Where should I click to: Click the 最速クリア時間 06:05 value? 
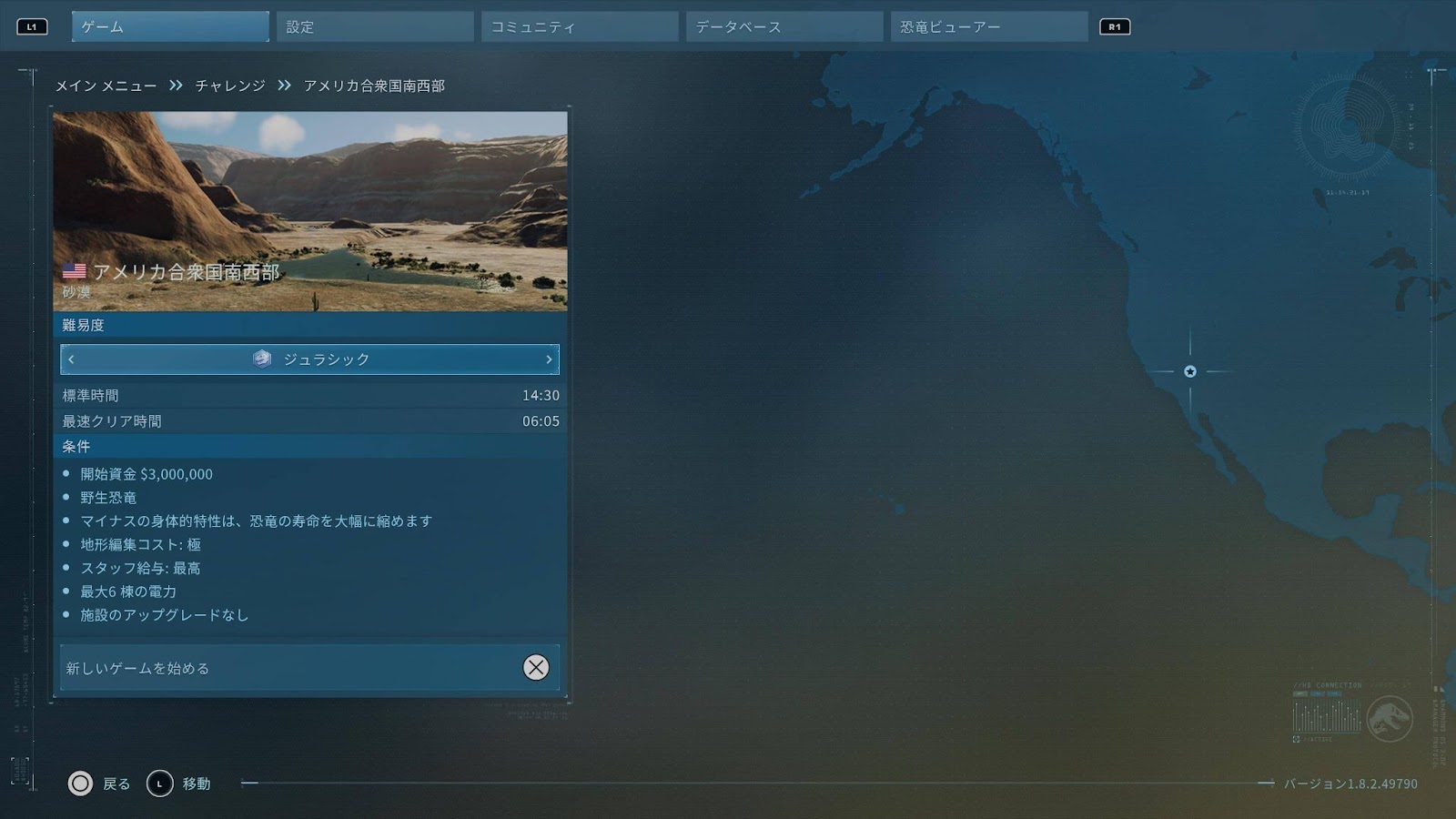click(541, 421)
